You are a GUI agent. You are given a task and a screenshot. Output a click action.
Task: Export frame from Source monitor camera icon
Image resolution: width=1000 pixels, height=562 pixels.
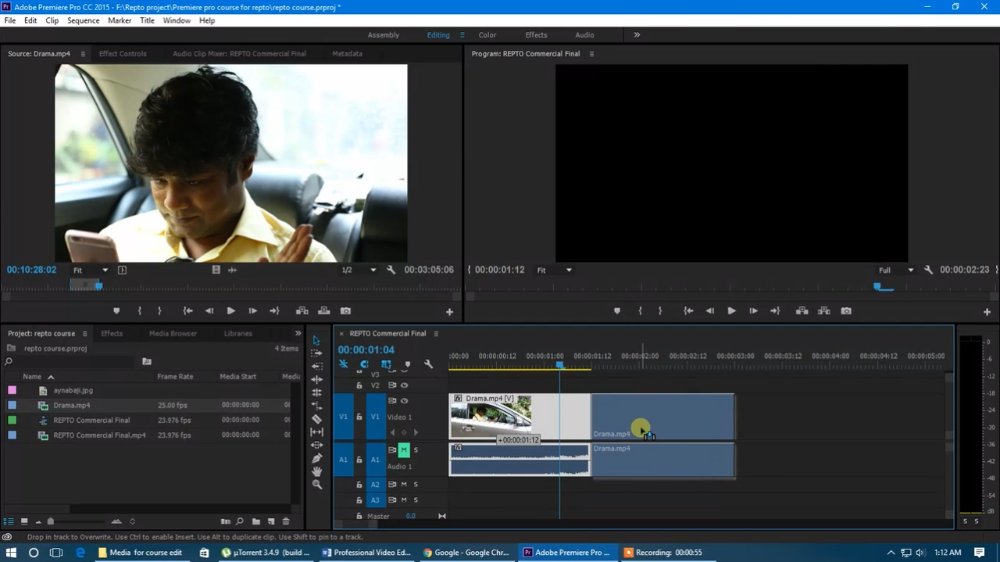click(x=346, y=311)
